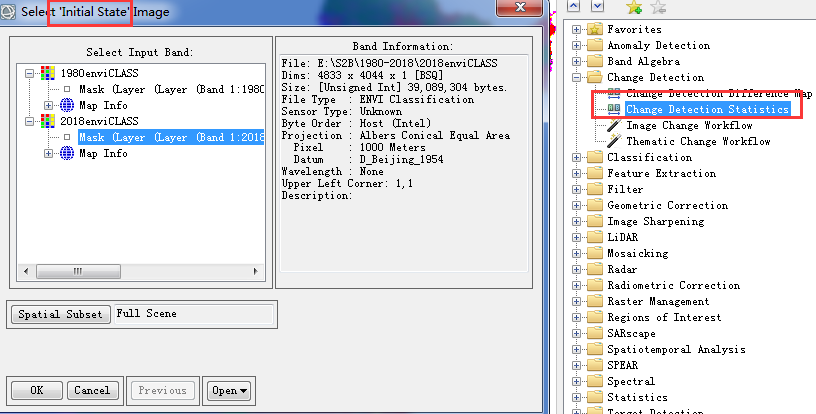Click horizontal scrollbar thumb in band list
The height and width of the screenshot is (414, 816).
point(78,271)
